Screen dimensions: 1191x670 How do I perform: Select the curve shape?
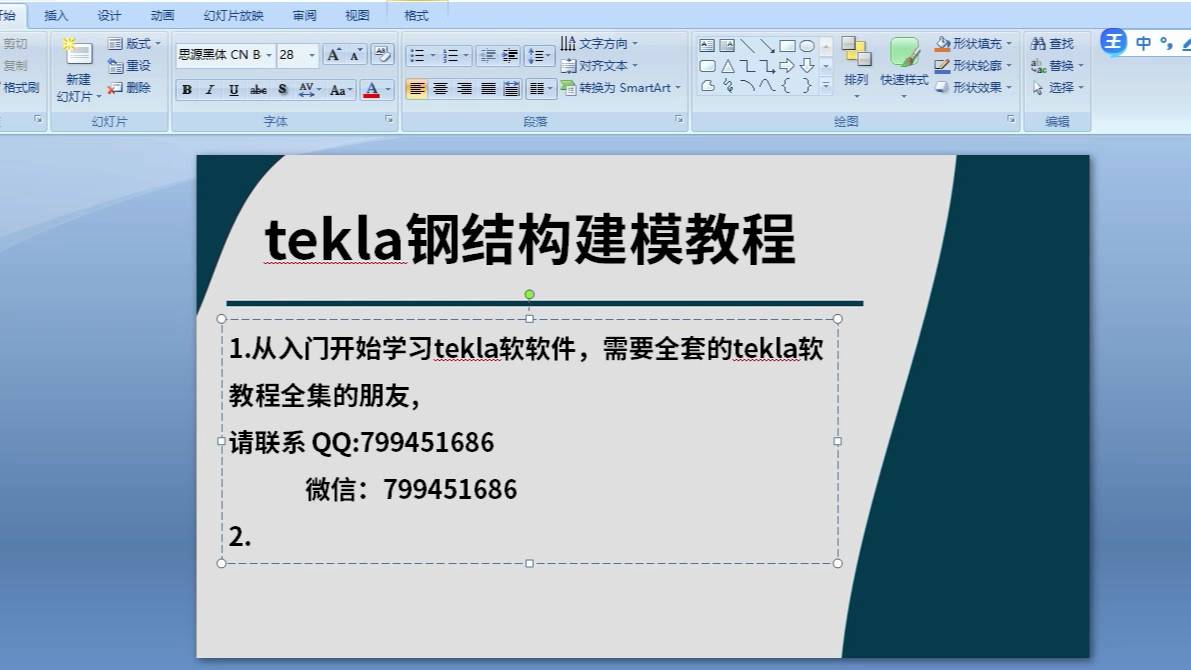point(767,86)
